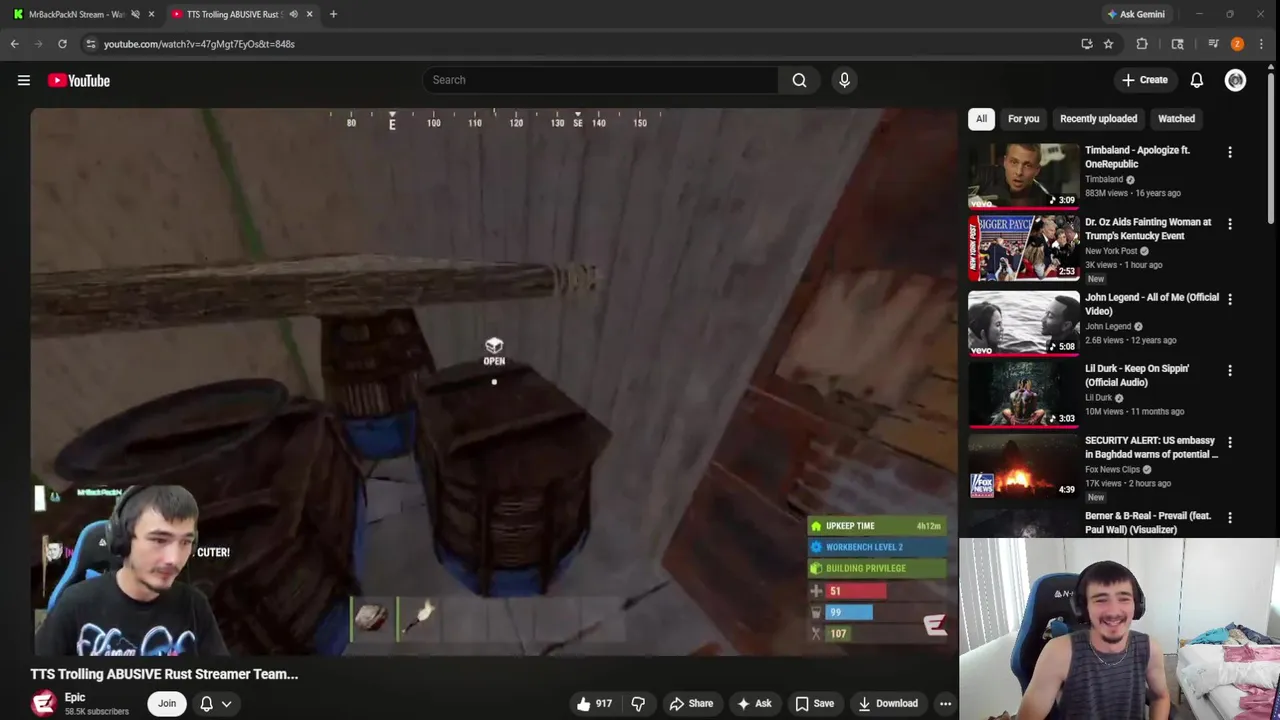
Task: Open a new browser tab
Action: (333, 14)
